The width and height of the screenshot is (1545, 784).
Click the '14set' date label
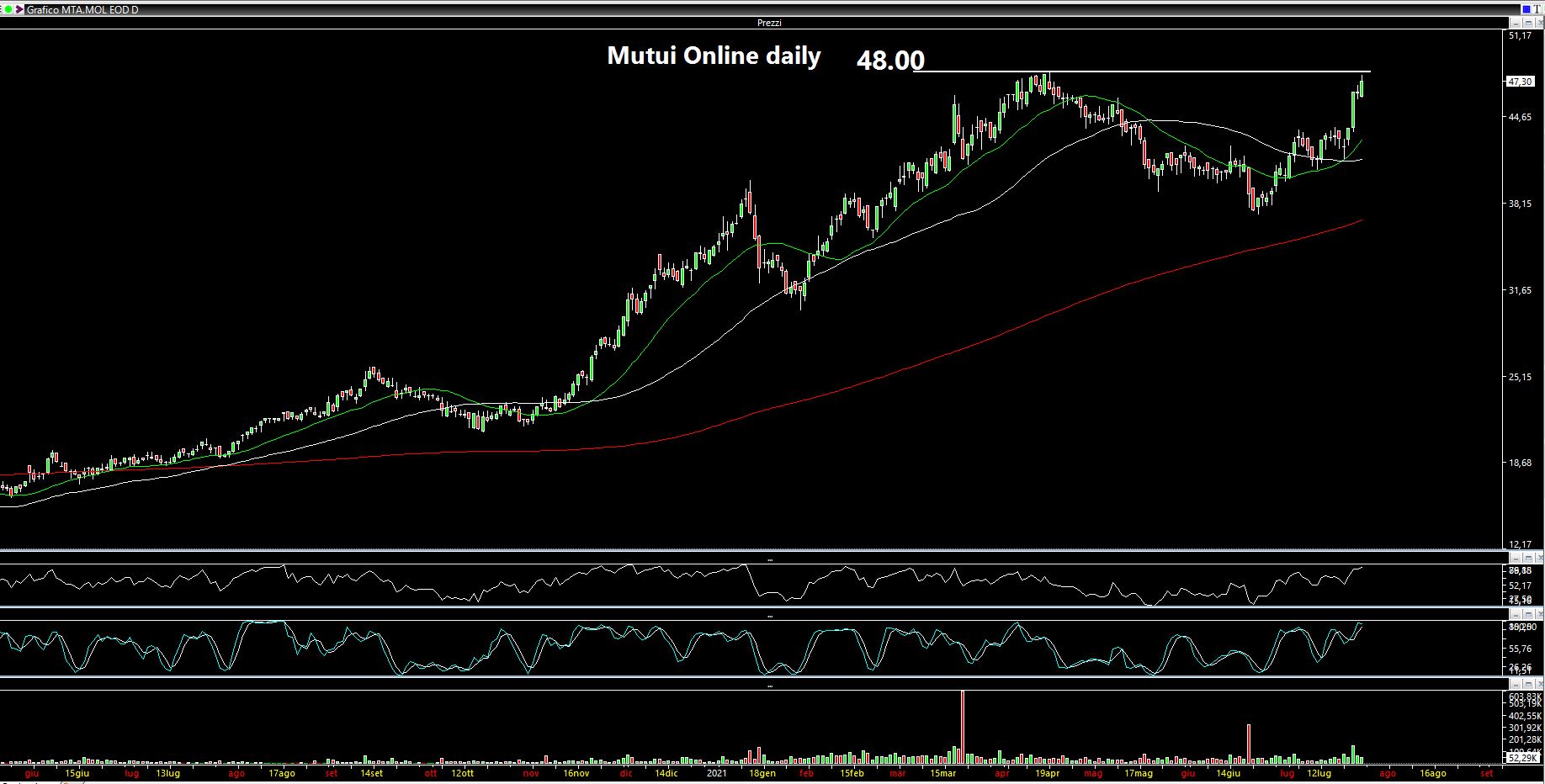click(x=371, y=773)
